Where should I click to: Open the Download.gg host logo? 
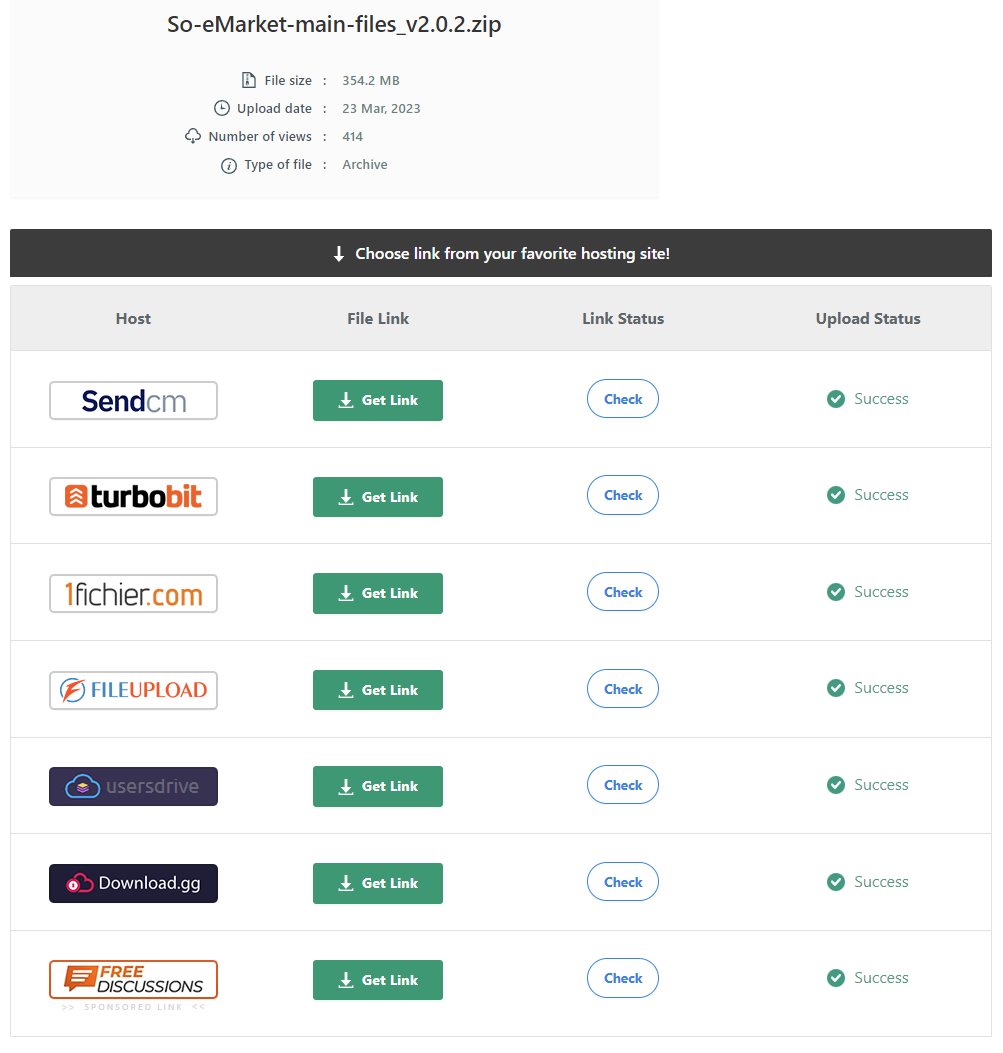[x=133, y=884]
